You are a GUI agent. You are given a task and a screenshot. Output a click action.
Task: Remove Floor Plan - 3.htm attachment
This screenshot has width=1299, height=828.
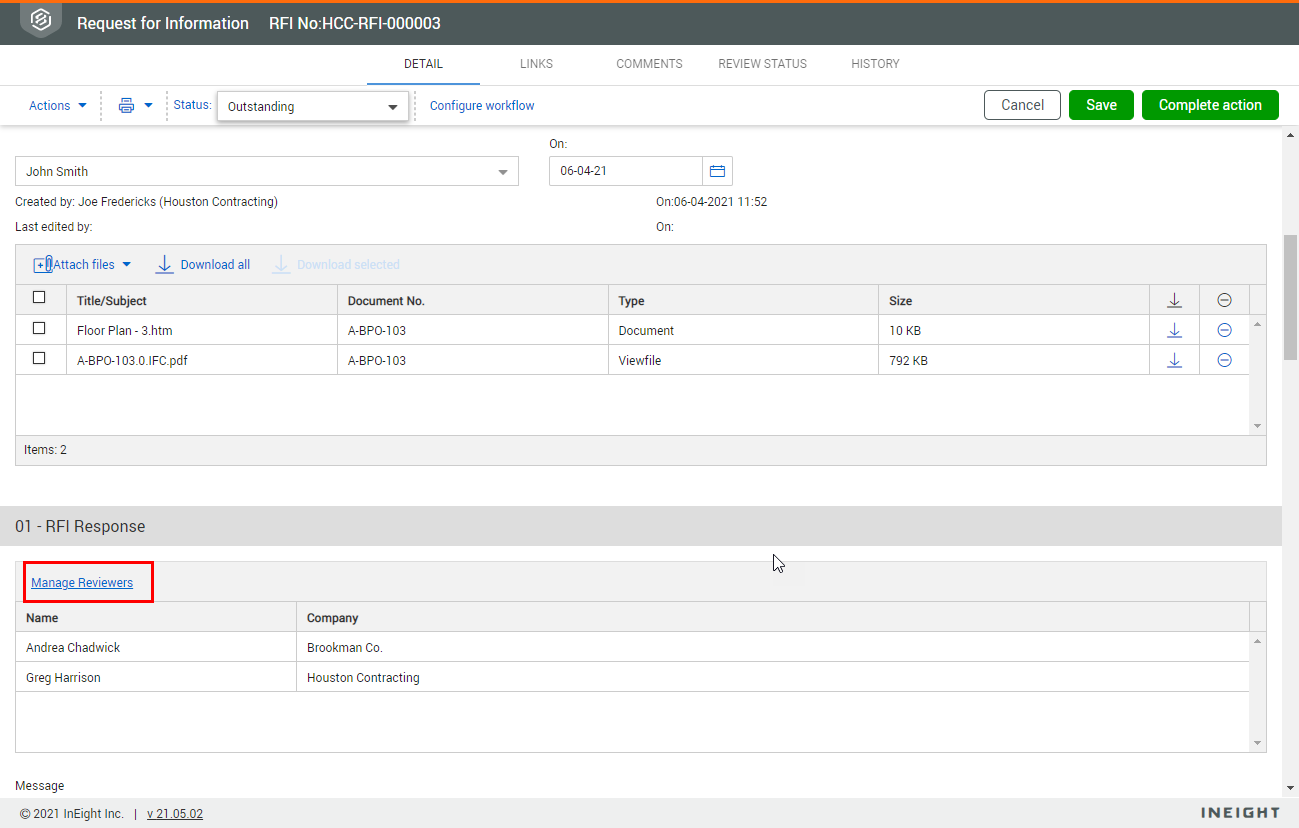pos(1224,330)
